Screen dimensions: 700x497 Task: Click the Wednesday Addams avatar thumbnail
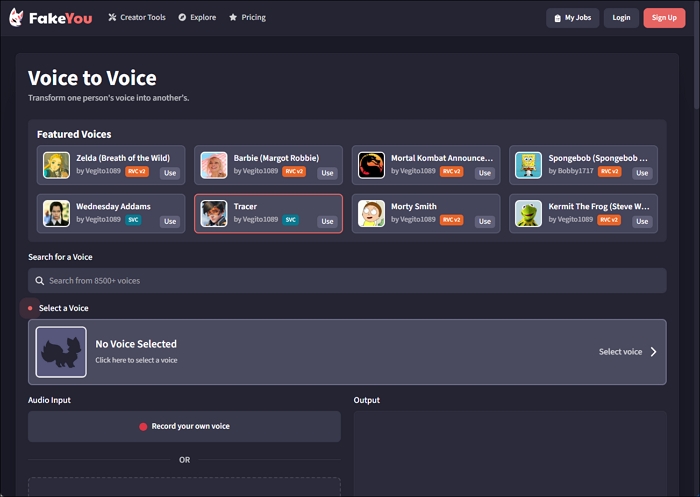click(x=56, y=213)
